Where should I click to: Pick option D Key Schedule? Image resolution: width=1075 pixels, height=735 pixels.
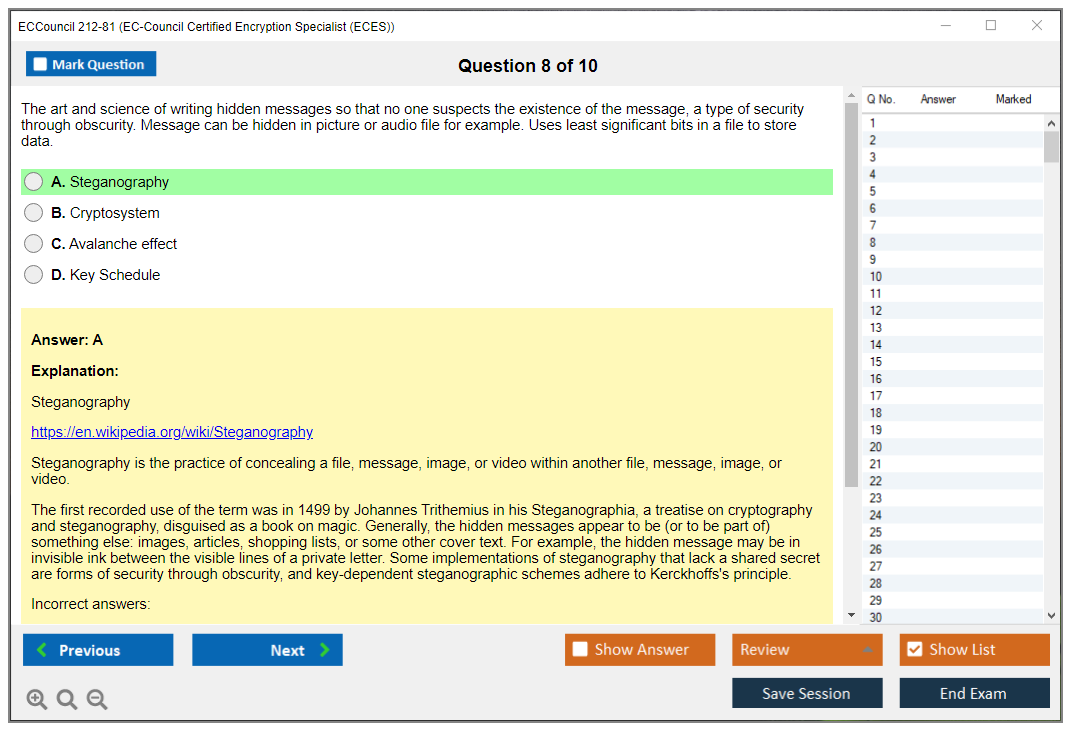(34, 275)
